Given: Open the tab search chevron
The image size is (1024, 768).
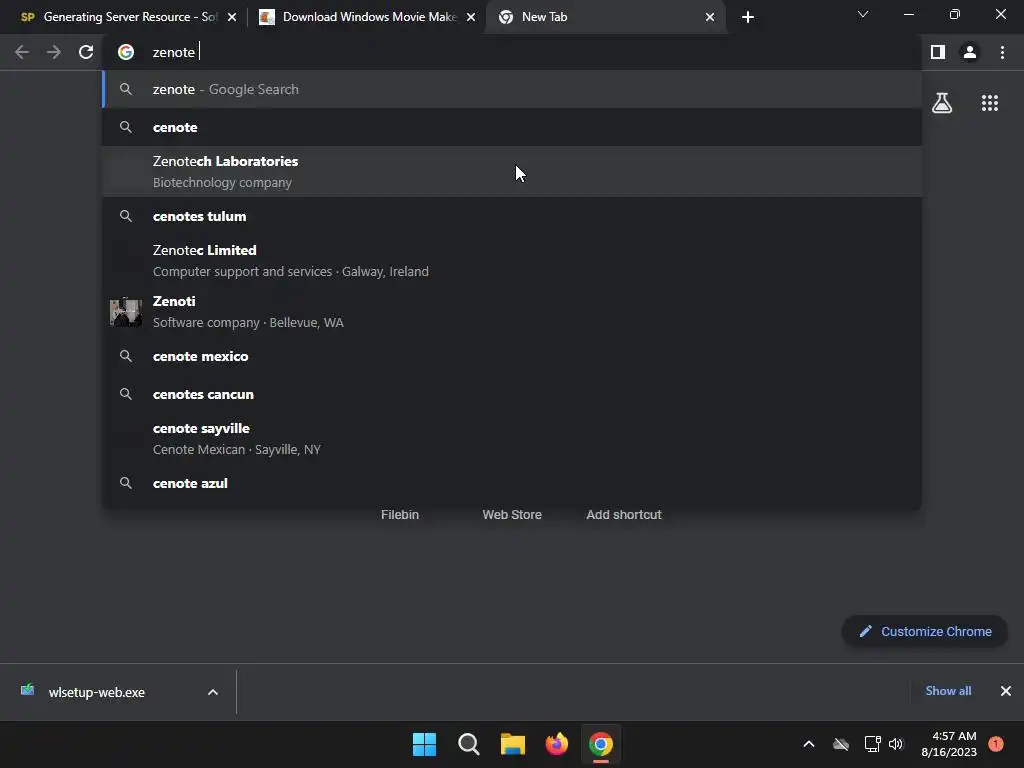Looking at the screenshot, I should (x=863, y=14).
